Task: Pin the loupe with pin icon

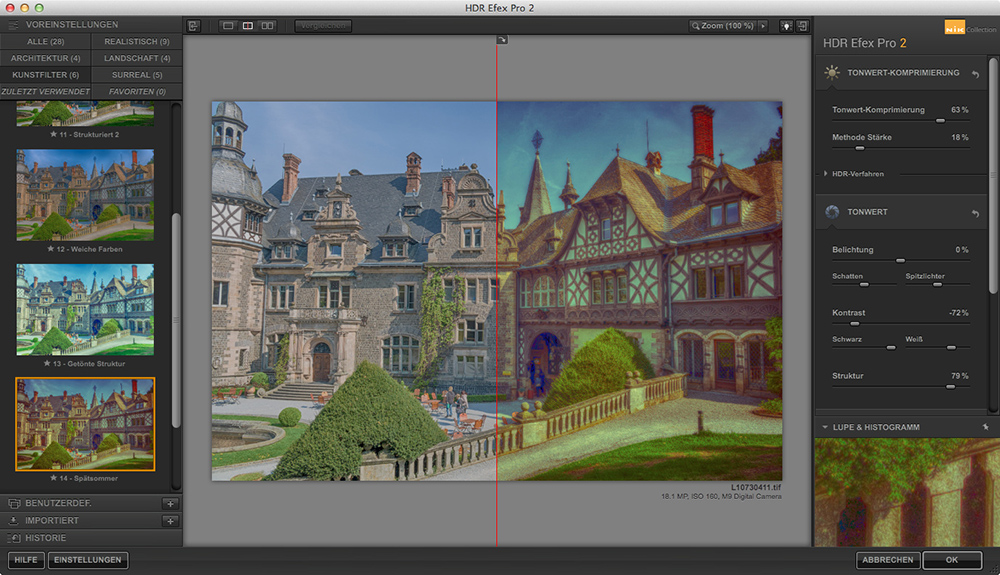Action: (x=984, y=427)
